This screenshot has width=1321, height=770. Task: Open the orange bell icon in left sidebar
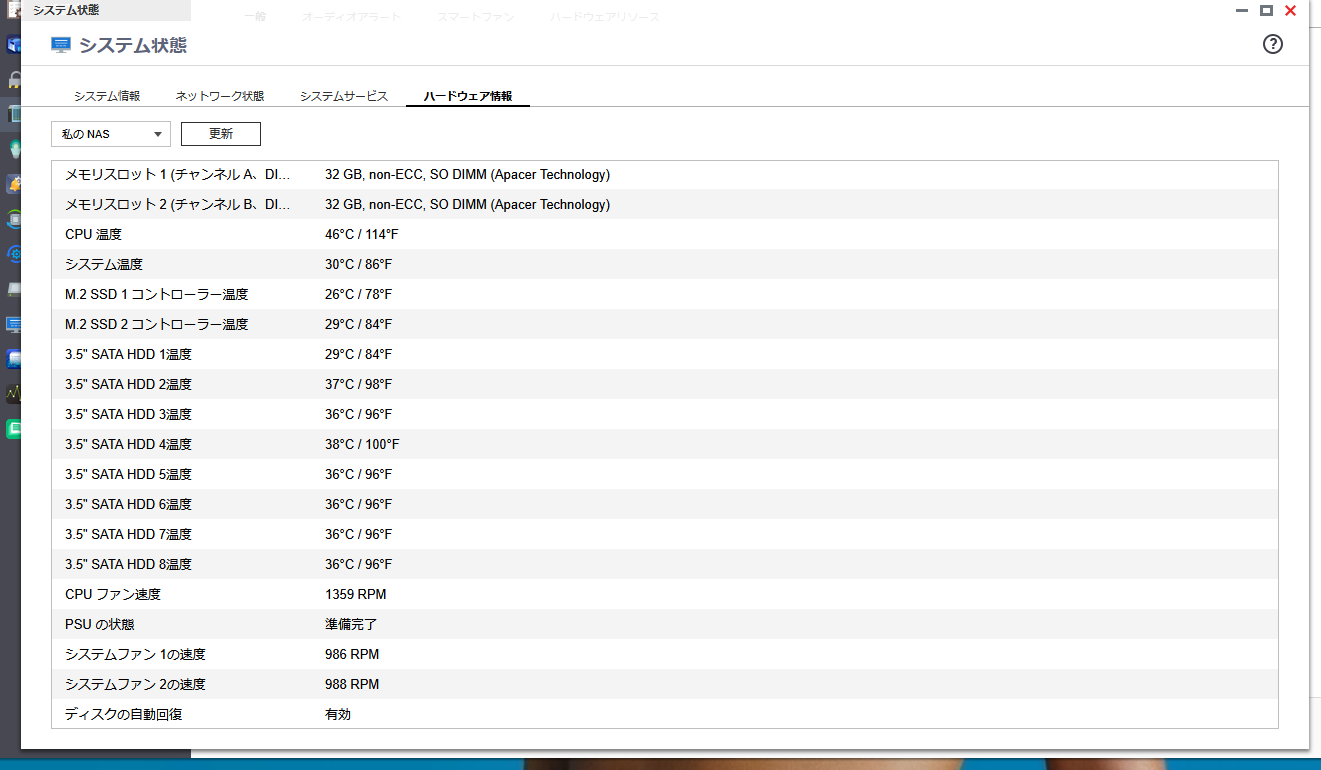click(14, 184)
